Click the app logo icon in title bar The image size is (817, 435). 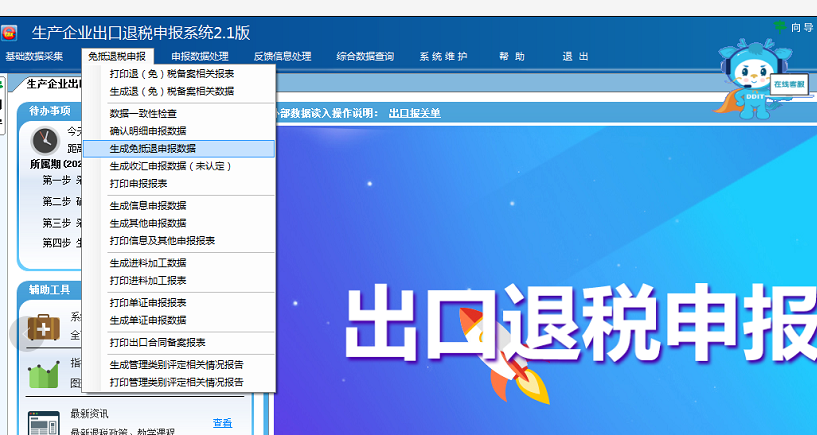[9, 33]
